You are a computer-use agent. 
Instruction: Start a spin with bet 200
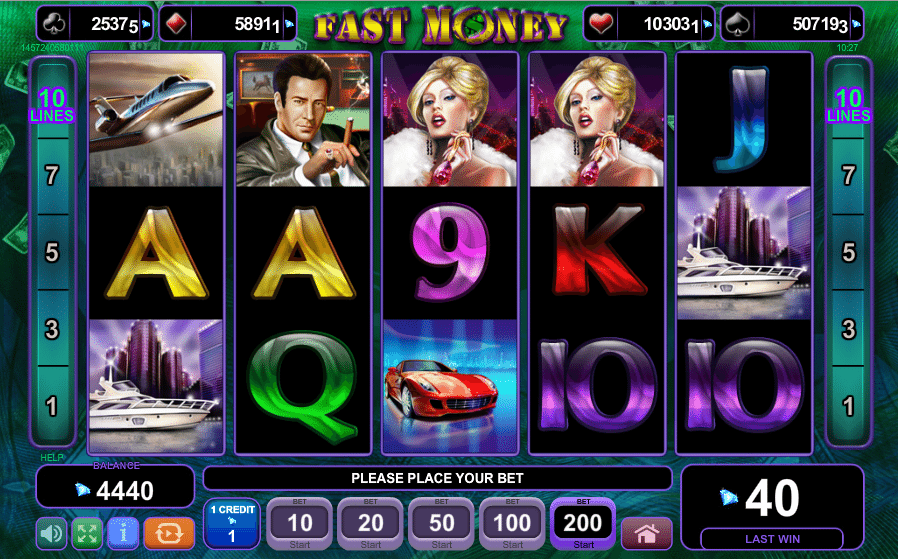click(x=583, y=523)
